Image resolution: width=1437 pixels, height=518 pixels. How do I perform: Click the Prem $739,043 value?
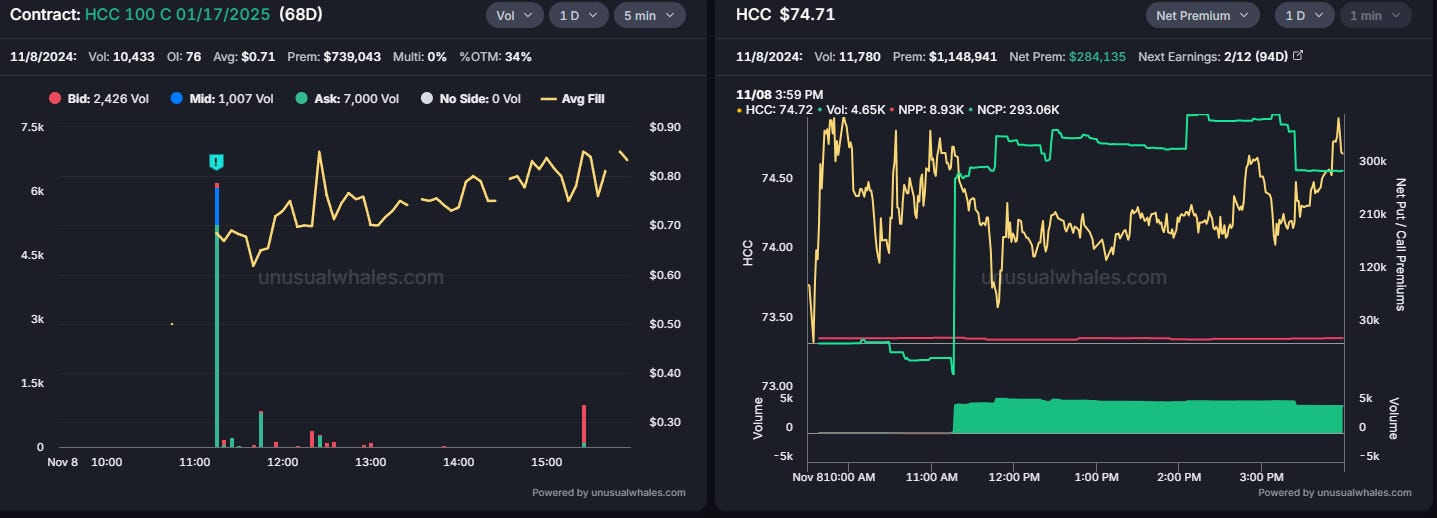334,57
